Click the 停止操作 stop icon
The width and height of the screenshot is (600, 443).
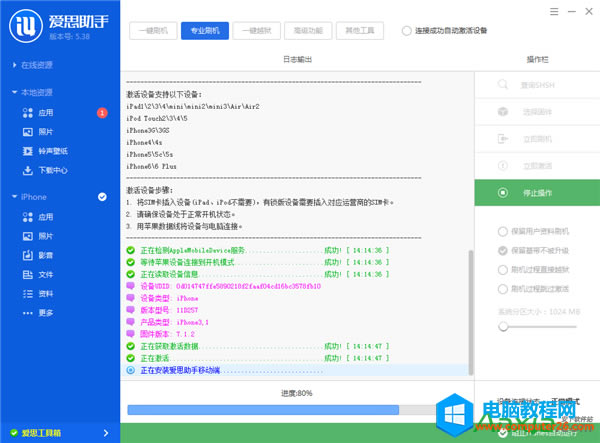tap(503, 193)
